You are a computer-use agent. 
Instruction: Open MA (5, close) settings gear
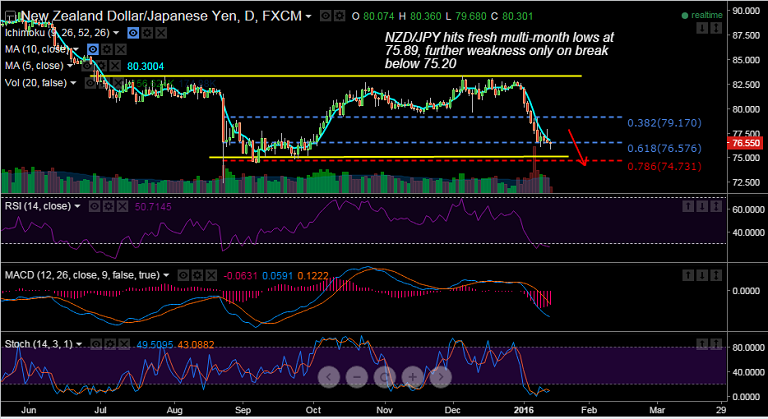(x=101, y=66)
